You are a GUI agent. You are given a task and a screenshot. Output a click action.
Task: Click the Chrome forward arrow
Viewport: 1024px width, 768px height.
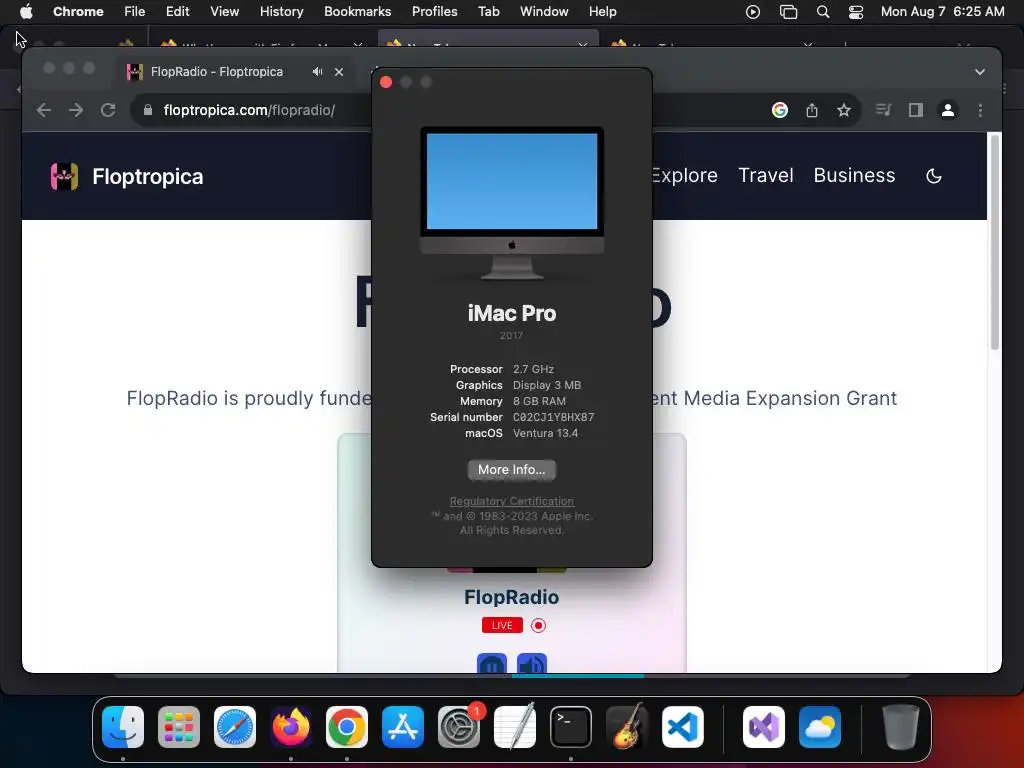pos(76,110)
